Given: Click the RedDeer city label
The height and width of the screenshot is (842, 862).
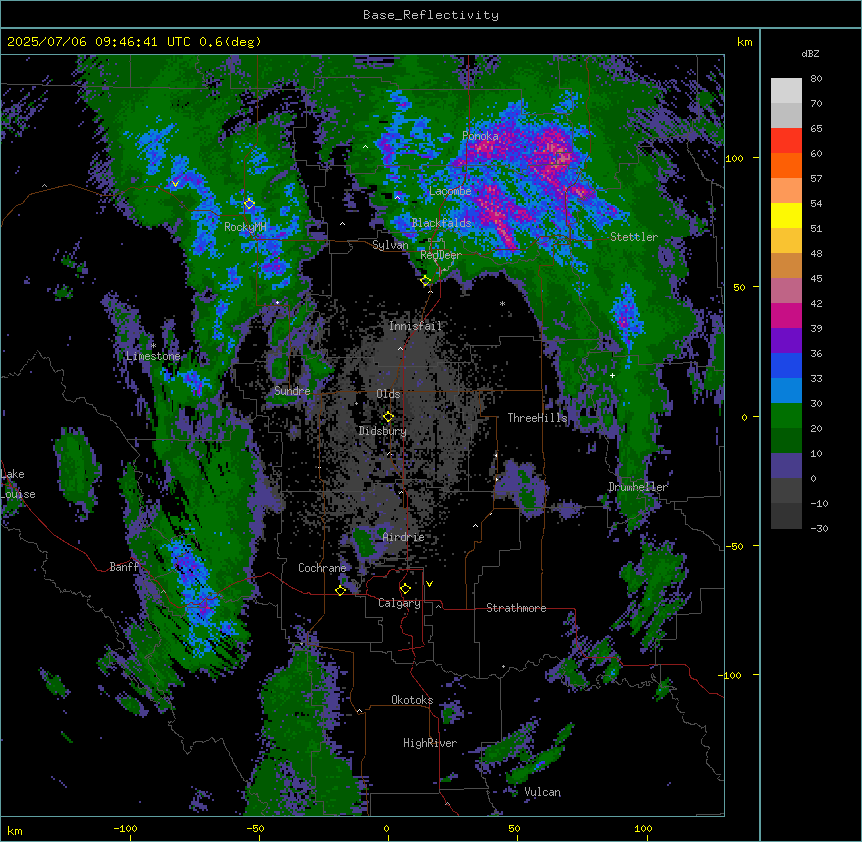Looking at the screenshot, I should point(441,255).
